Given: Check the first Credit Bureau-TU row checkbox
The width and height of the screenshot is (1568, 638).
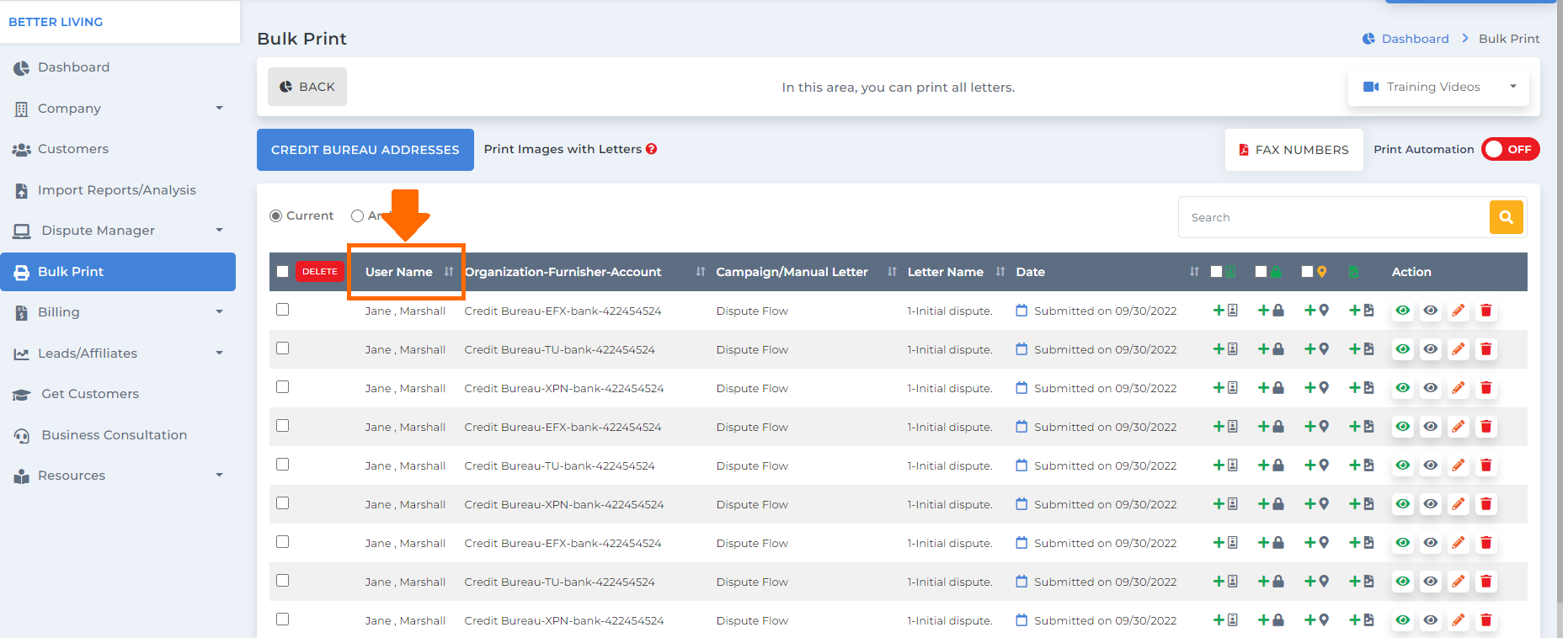Looking at the screenshot, I should coord(283,348).
